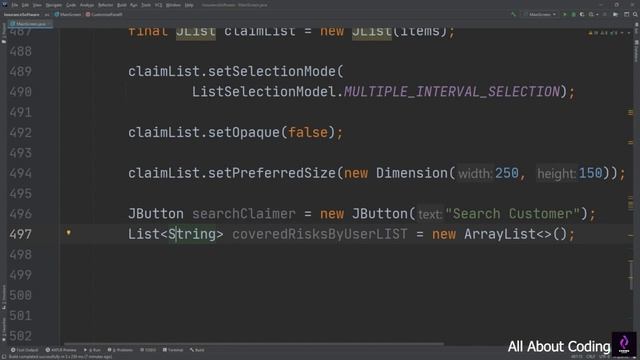The width and height of the screenshot is (640, 360).
Task: Click the Build Project hammer icon
Action: pyautogui.click(x=513, y=14)
